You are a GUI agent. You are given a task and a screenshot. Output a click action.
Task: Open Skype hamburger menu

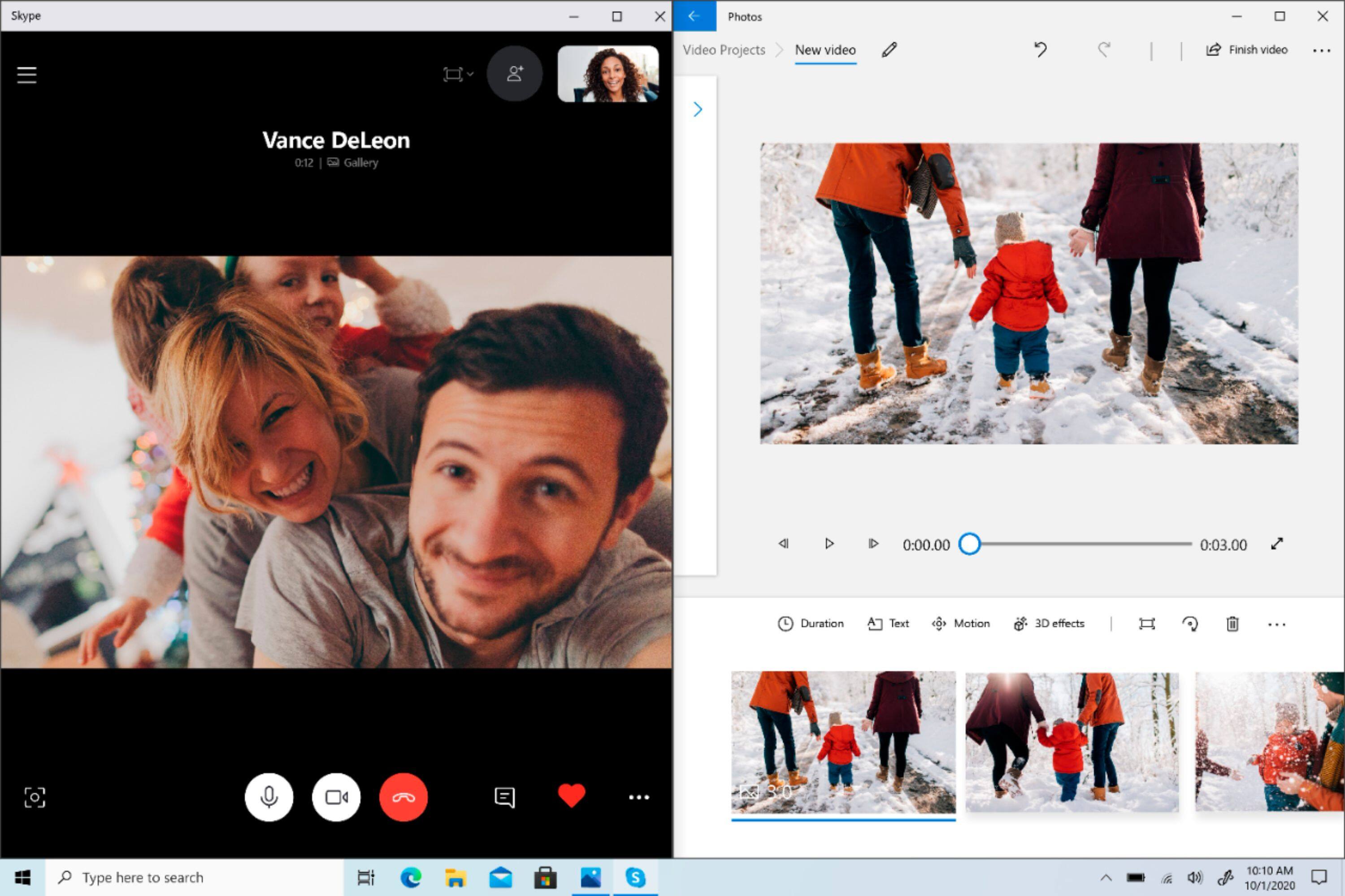(26, 75)
